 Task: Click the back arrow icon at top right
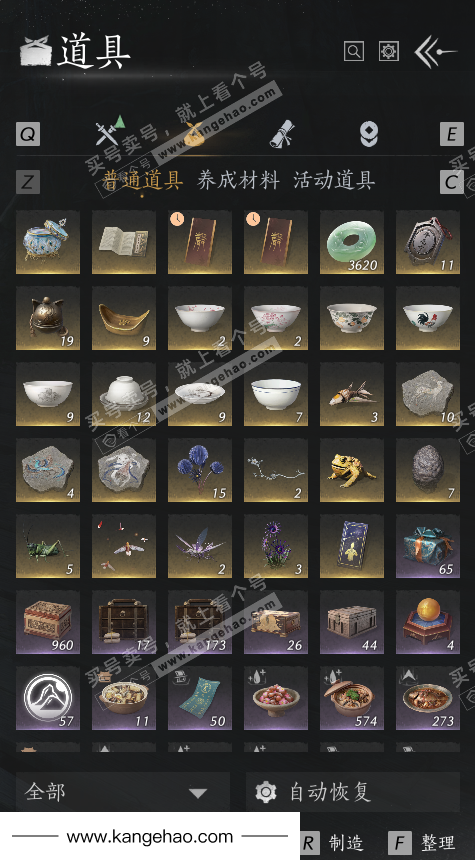click(x=435, y=52)
